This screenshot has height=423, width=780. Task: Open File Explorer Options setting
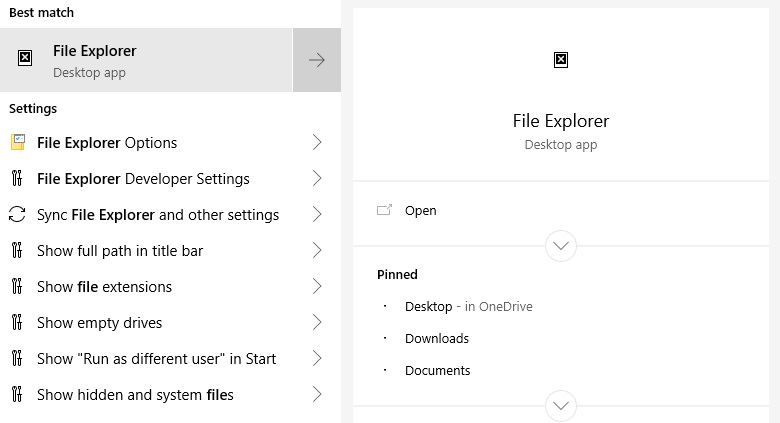coord(170,142)
